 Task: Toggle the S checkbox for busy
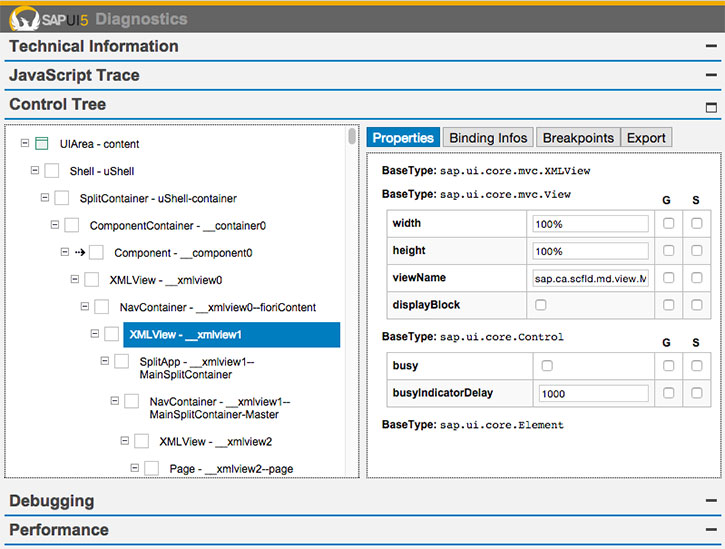696,366
